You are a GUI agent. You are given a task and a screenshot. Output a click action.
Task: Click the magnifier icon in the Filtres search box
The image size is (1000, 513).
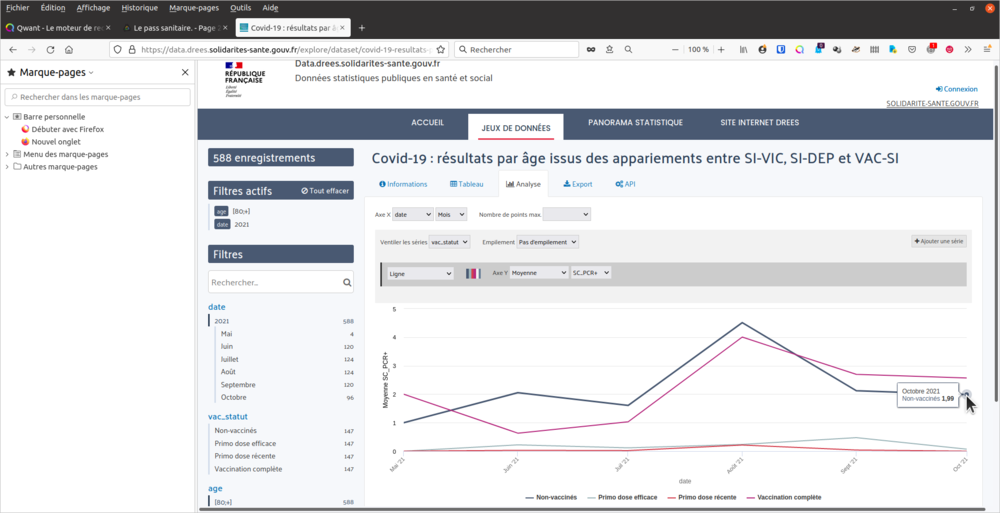click(347, 283)
